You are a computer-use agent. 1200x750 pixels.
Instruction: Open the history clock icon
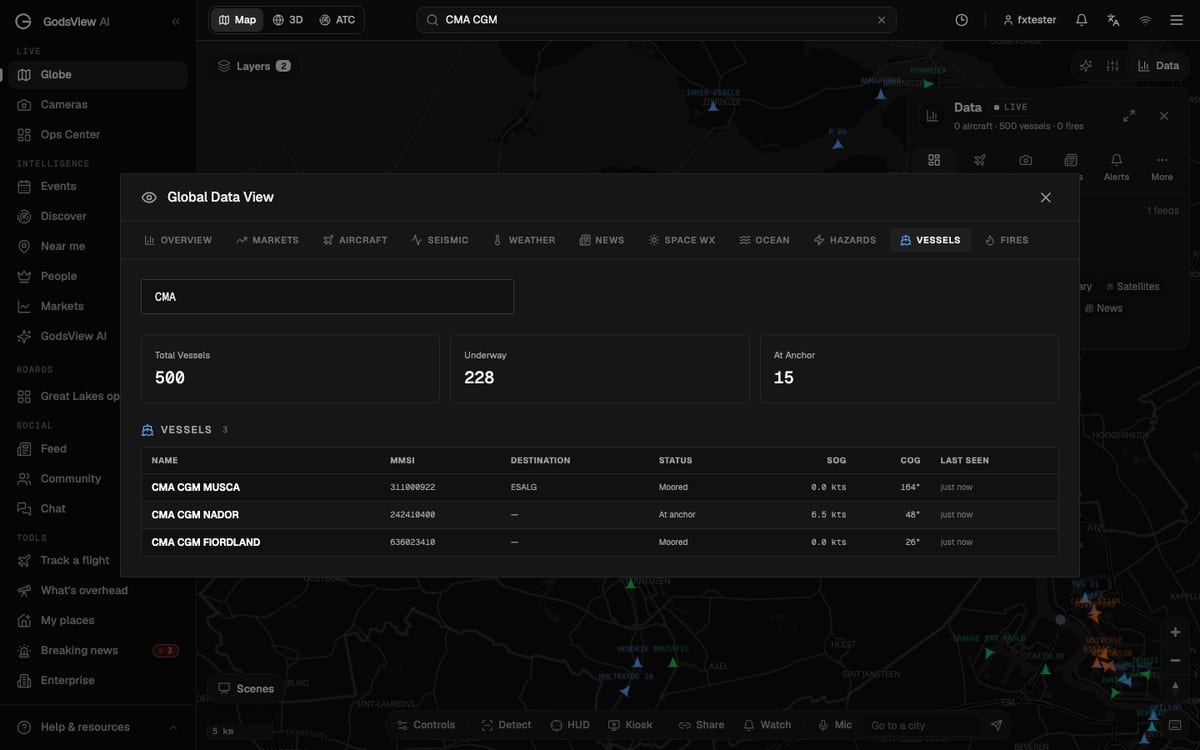point(961,20)
